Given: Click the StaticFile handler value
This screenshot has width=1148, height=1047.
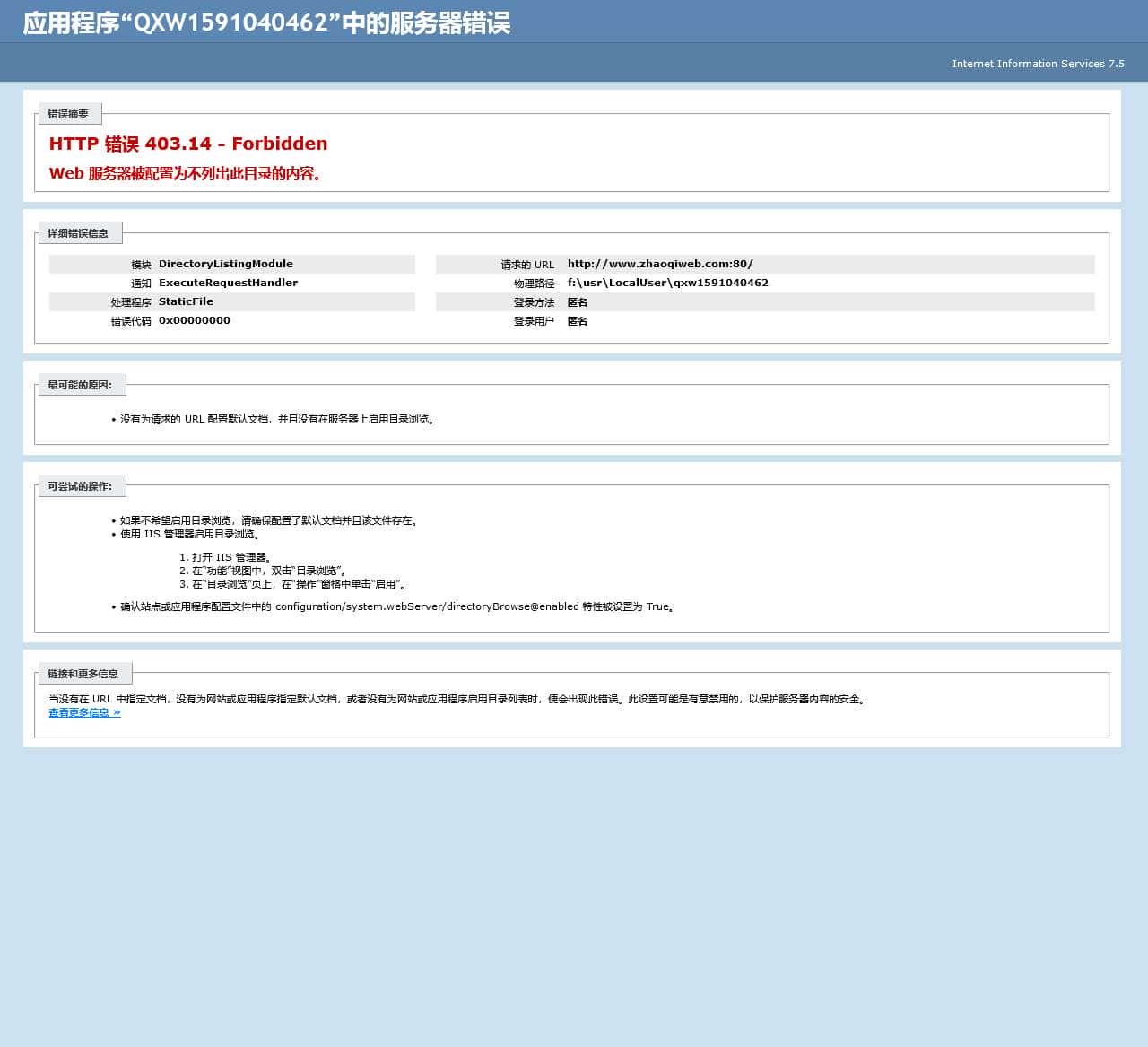Looking at the screenshot, I should (x=186, y=301).
